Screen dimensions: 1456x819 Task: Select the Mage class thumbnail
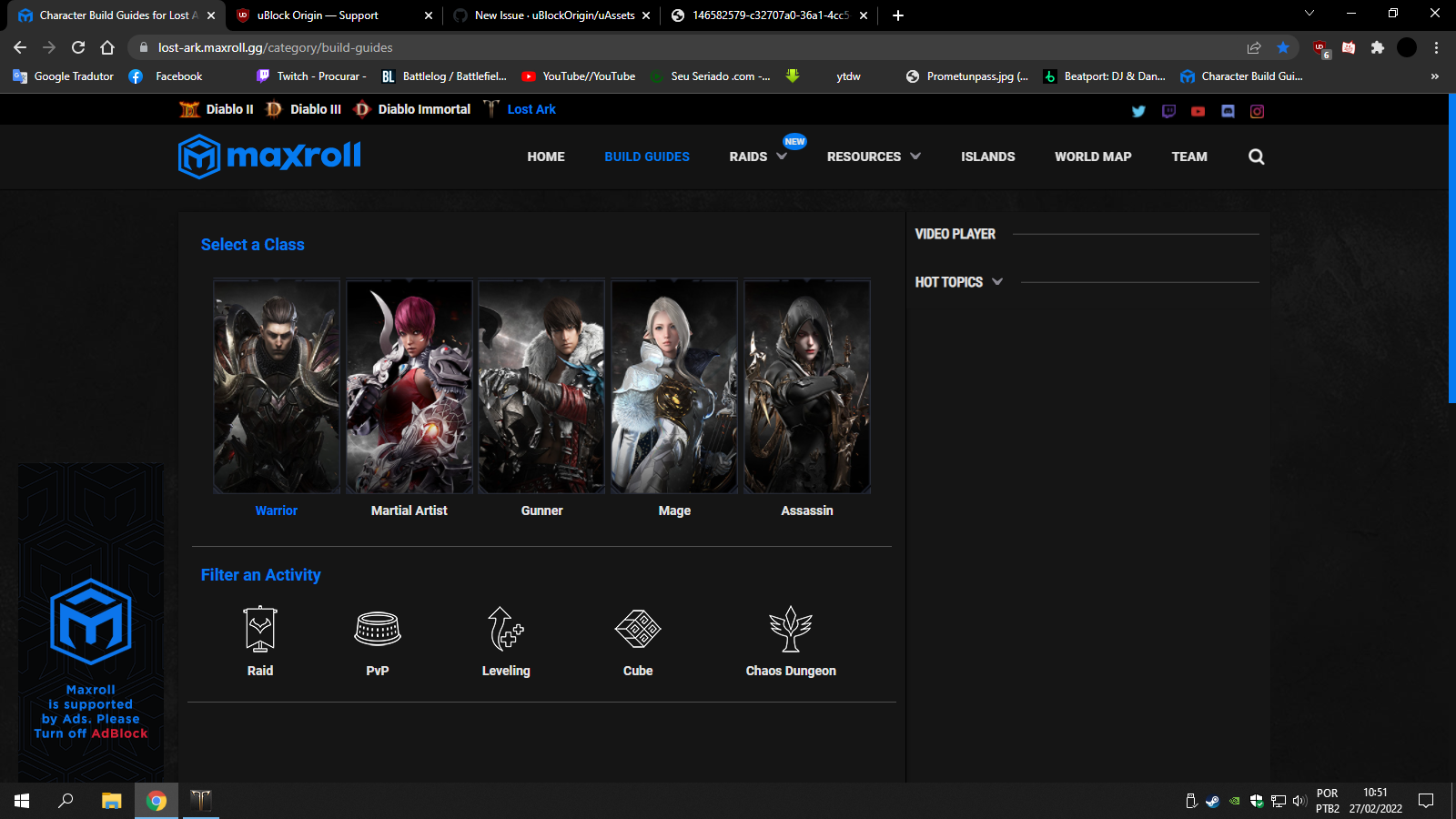point(673,386)
